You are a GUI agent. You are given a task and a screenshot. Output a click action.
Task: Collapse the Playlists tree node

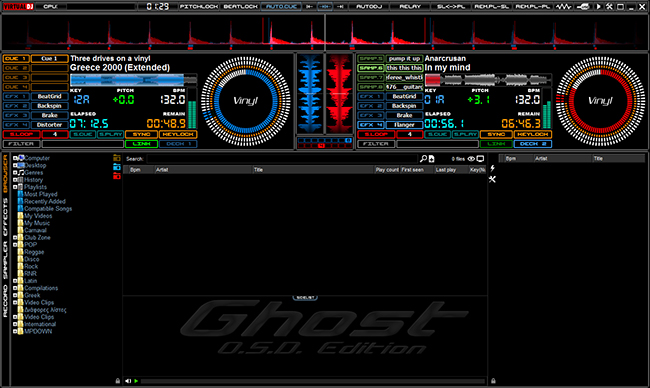point(15,187)
